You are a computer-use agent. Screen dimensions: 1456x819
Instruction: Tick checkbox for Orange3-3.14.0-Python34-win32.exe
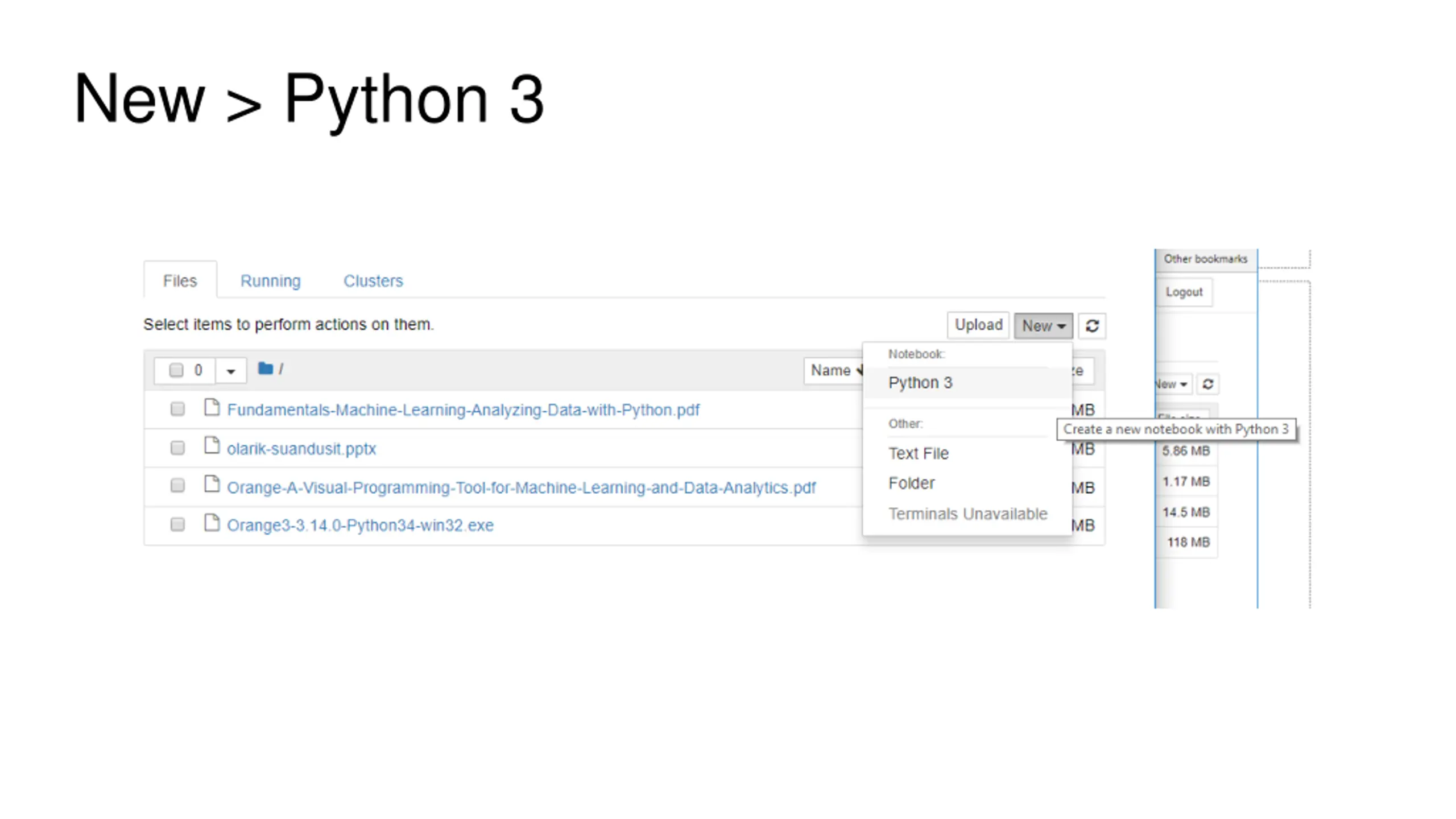coord(177,524)
